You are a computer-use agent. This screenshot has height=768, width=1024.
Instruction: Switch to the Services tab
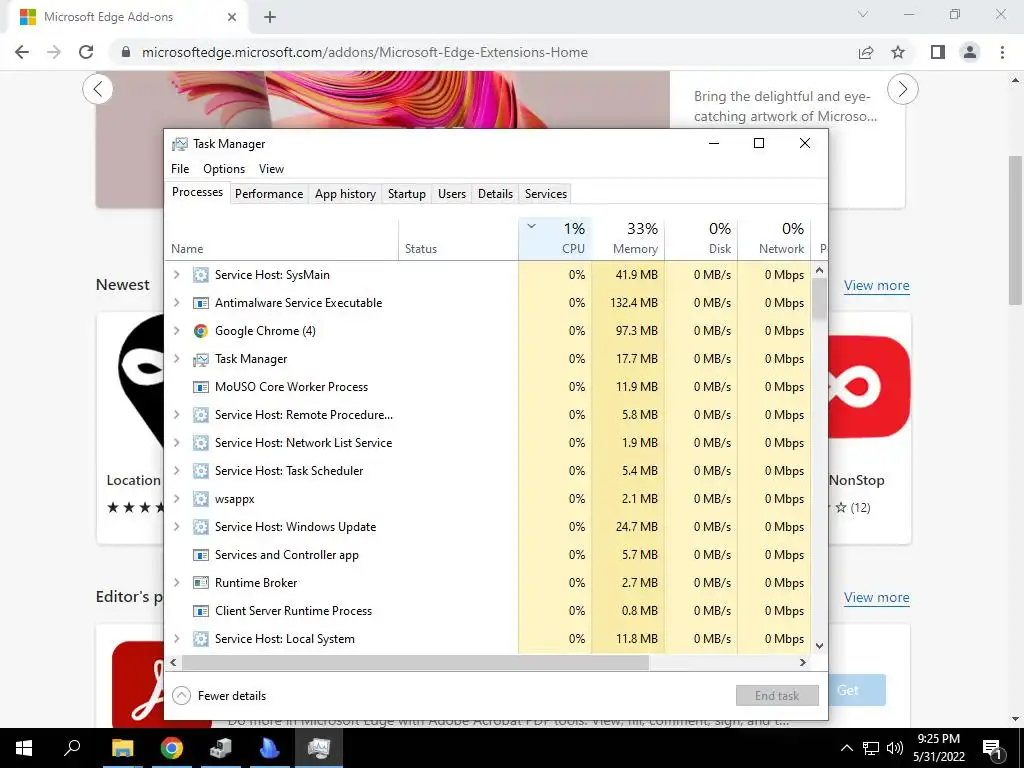(x=546, y=194)
